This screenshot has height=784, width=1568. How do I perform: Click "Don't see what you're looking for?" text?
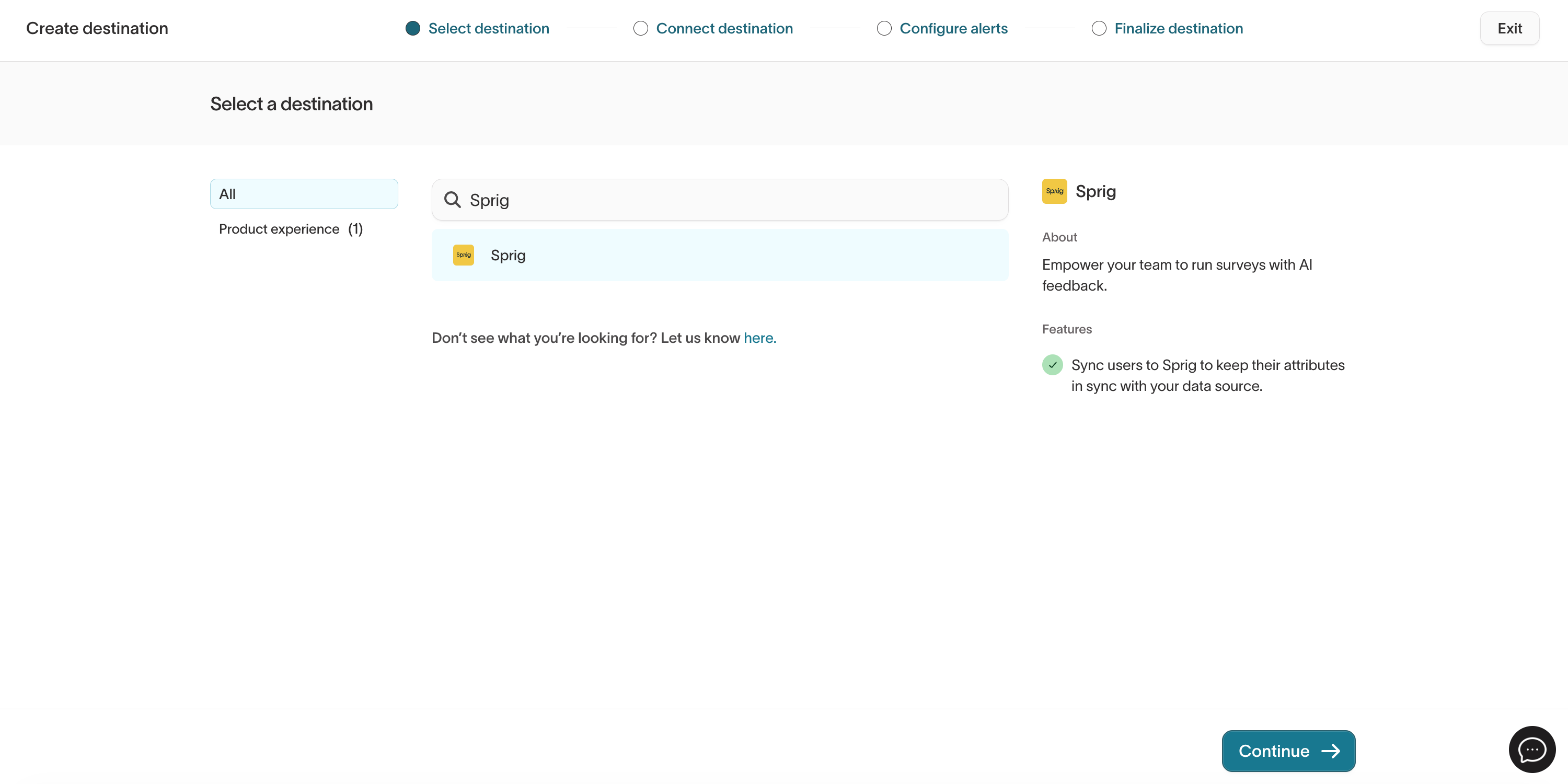[x=544, y=338]
